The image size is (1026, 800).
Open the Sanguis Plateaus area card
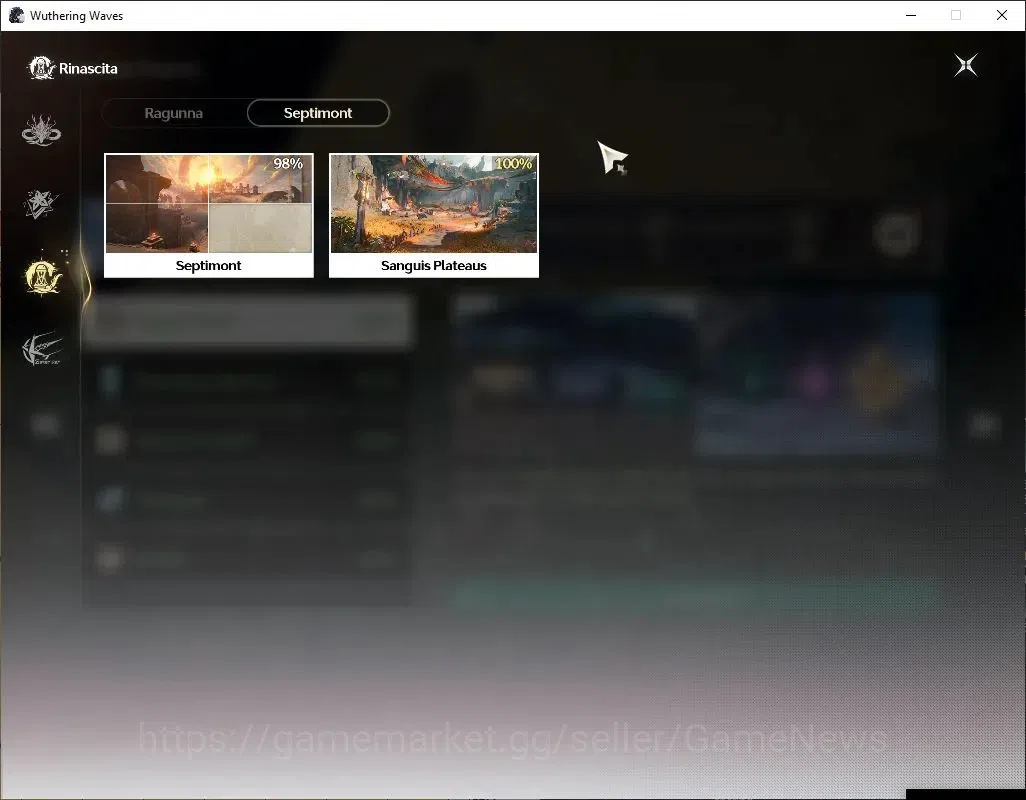click(434, 215)
